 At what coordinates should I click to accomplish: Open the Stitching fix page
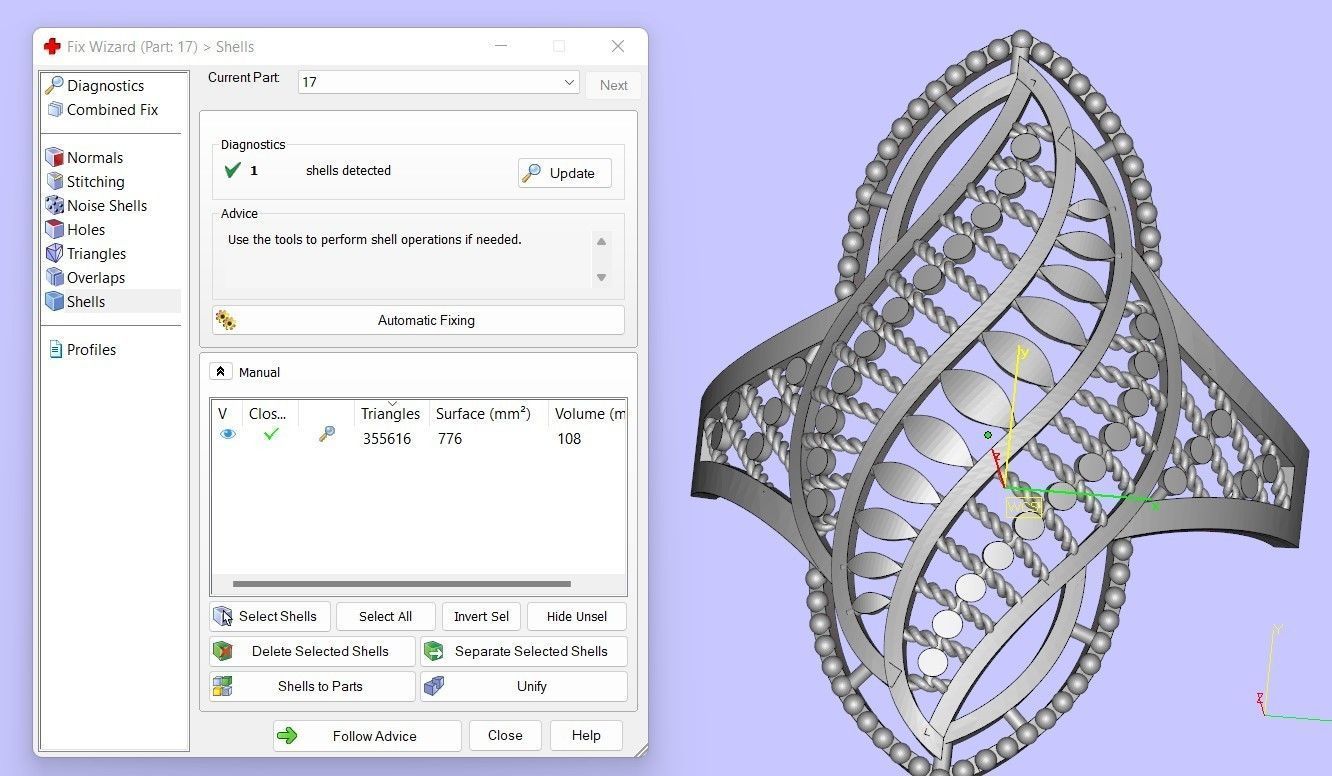tap(96, 182)
